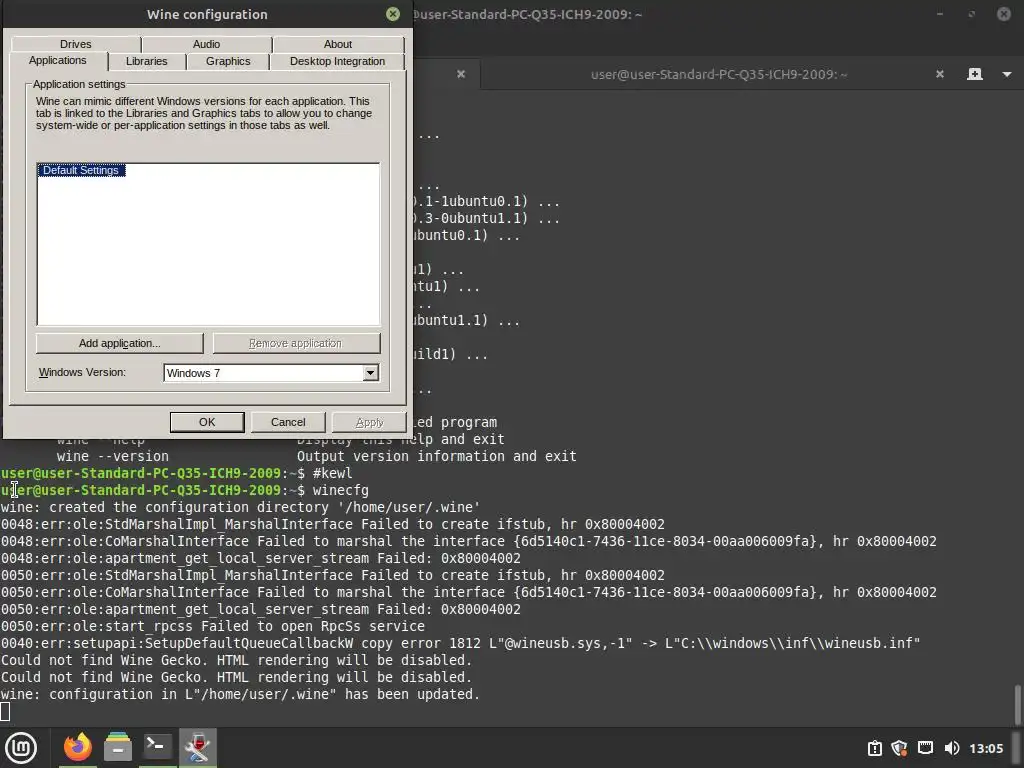Switch to the Drives tab
Viewport: 1024px width, 768px height.
pos(76,44)
